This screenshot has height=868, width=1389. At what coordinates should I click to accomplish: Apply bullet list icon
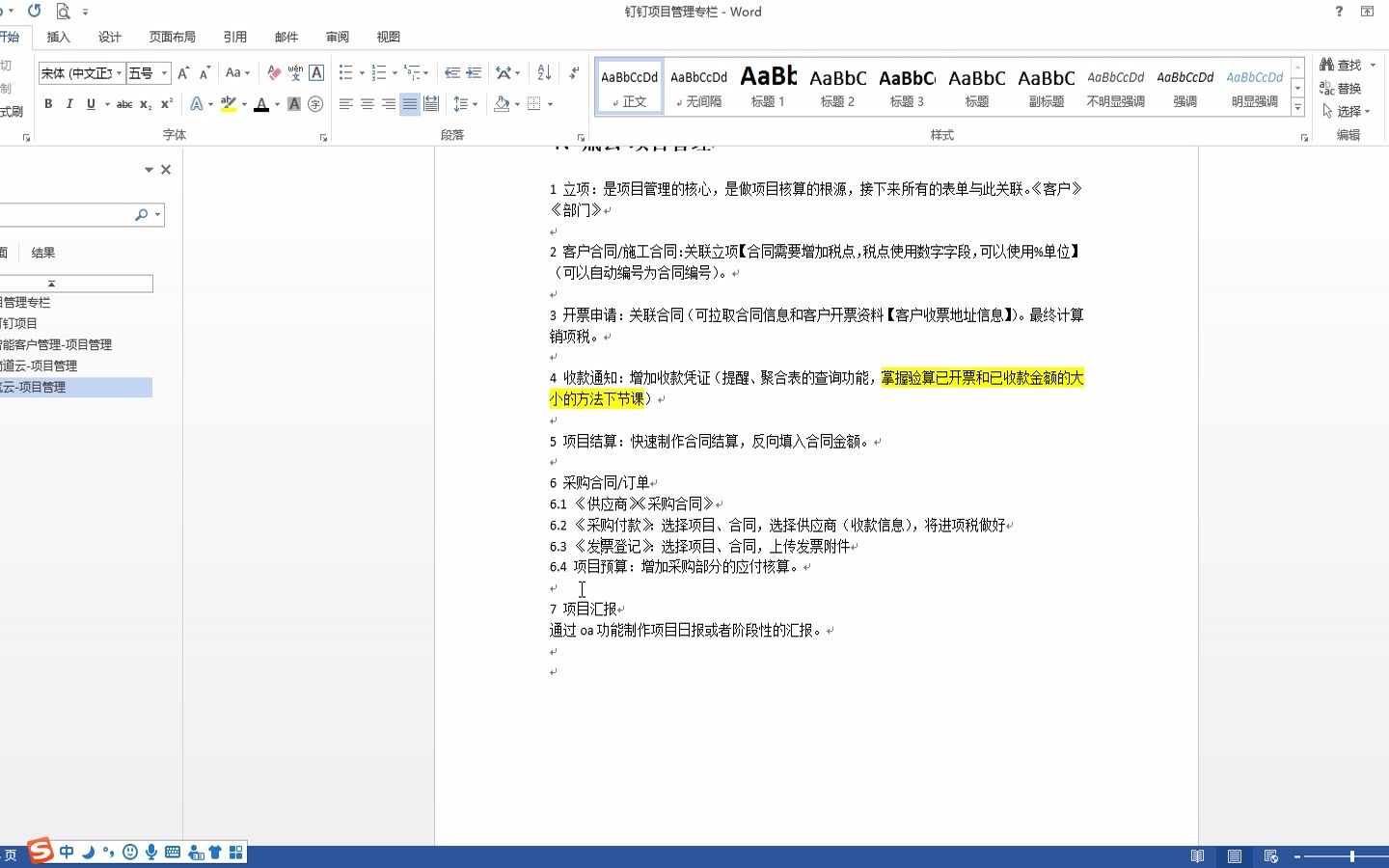coord(346,73)
